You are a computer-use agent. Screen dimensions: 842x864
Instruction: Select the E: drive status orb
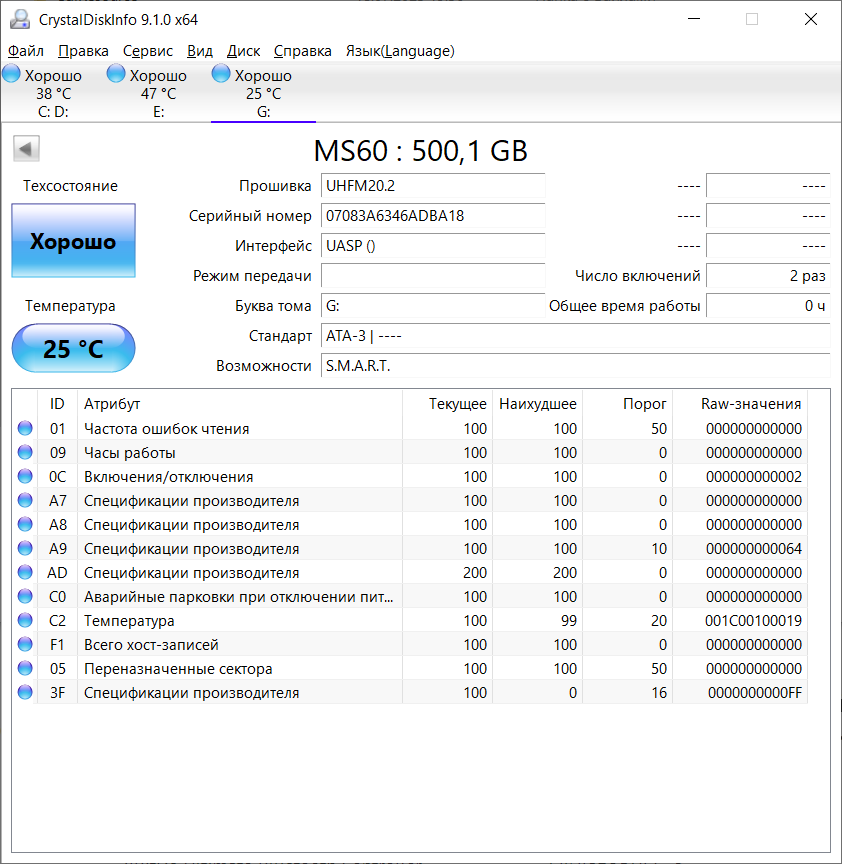[x=116, y=74]
